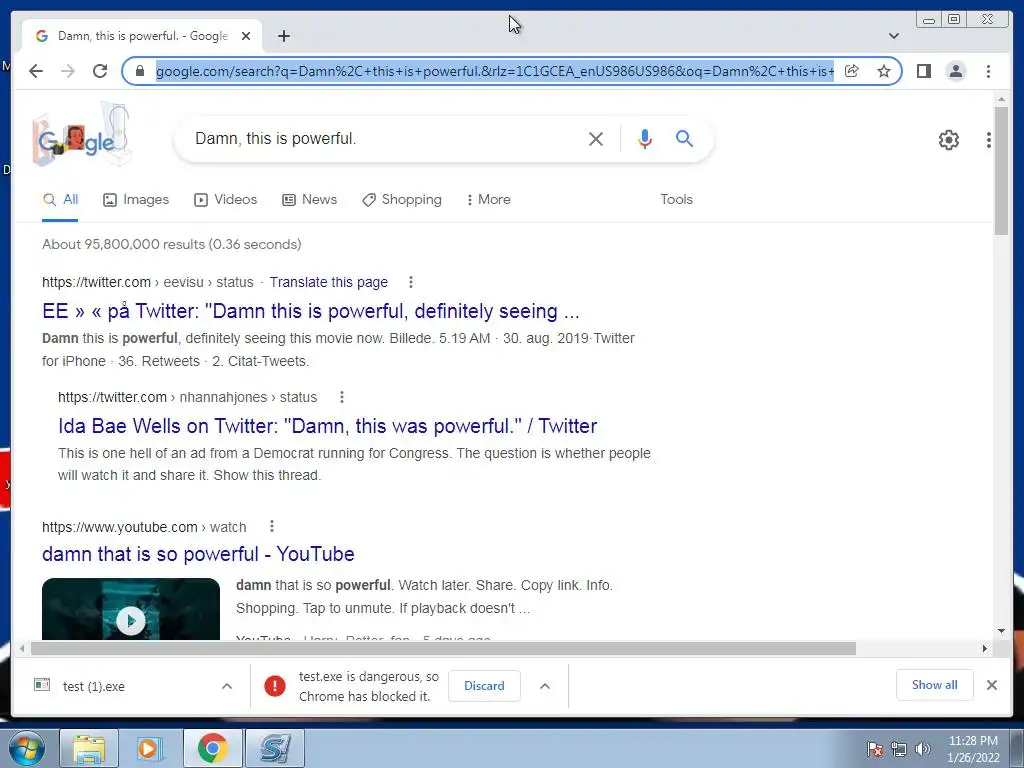Close the Google search tab

point(246,36)
